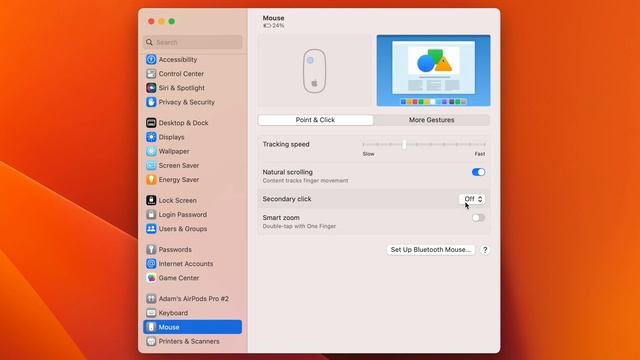This screenshot has height=360, width=640.
Task: Click the Lock Screen icon
Action: [x=151, y=200]
